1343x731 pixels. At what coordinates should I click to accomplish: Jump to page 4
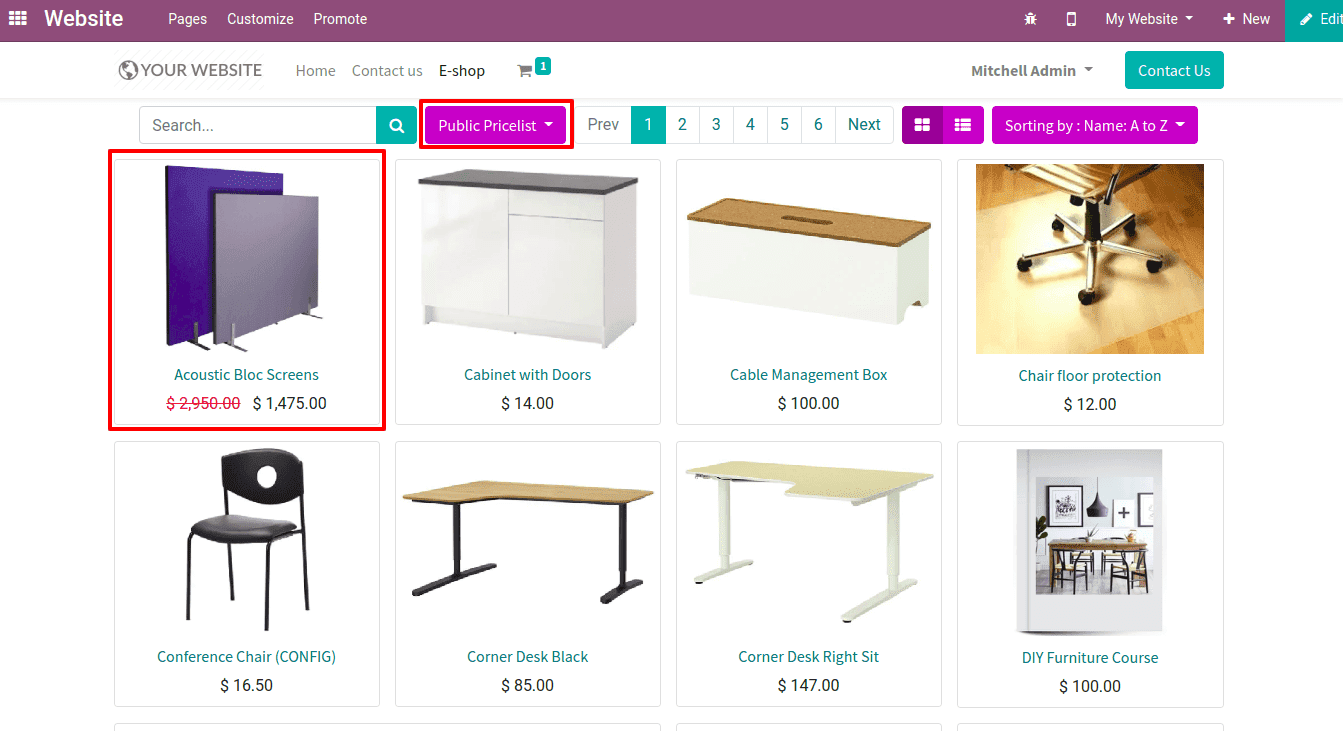(x=750, y=124)
